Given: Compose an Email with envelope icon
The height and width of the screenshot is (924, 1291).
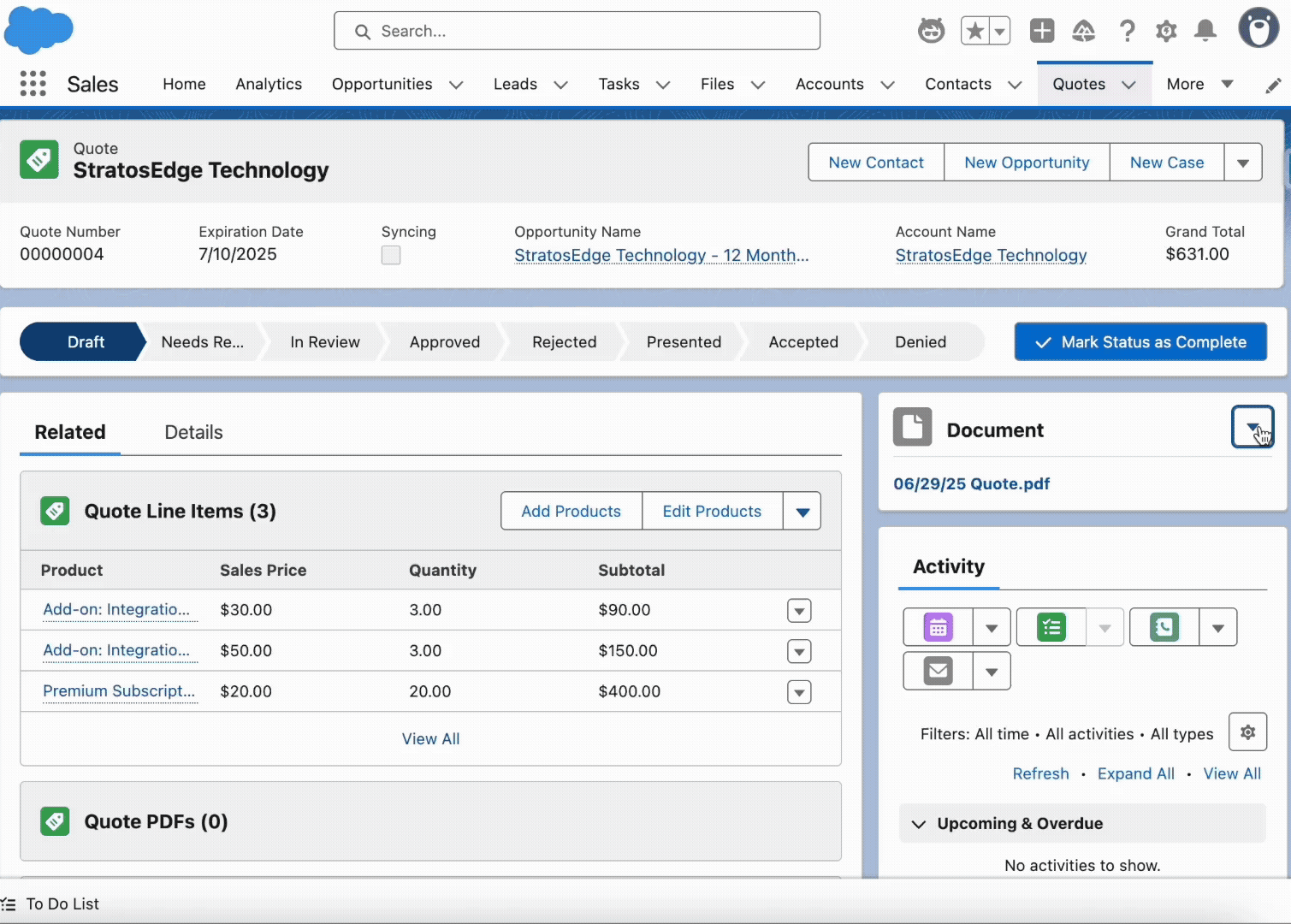Looking at the screenshot, I should coord(939,671).
